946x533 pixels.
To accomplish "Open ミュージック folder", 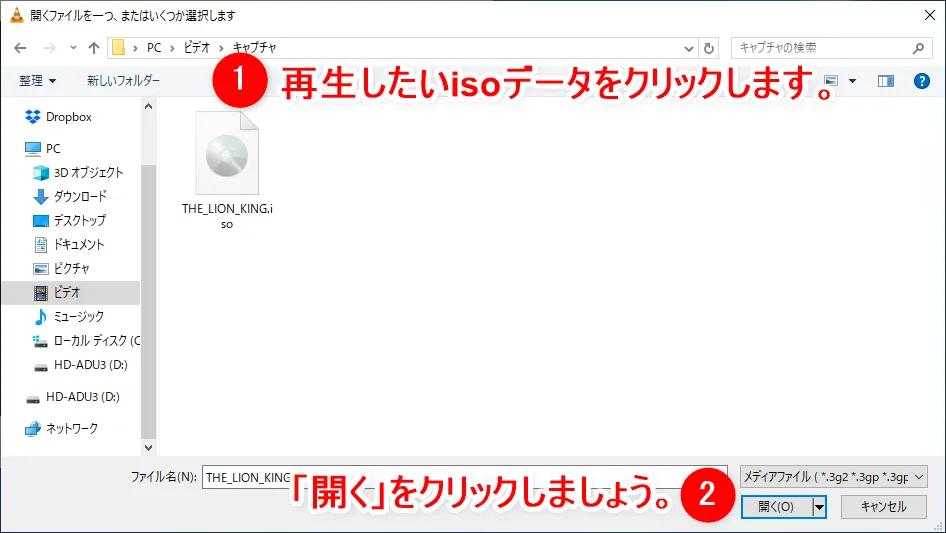I will [x=69, y=316].
